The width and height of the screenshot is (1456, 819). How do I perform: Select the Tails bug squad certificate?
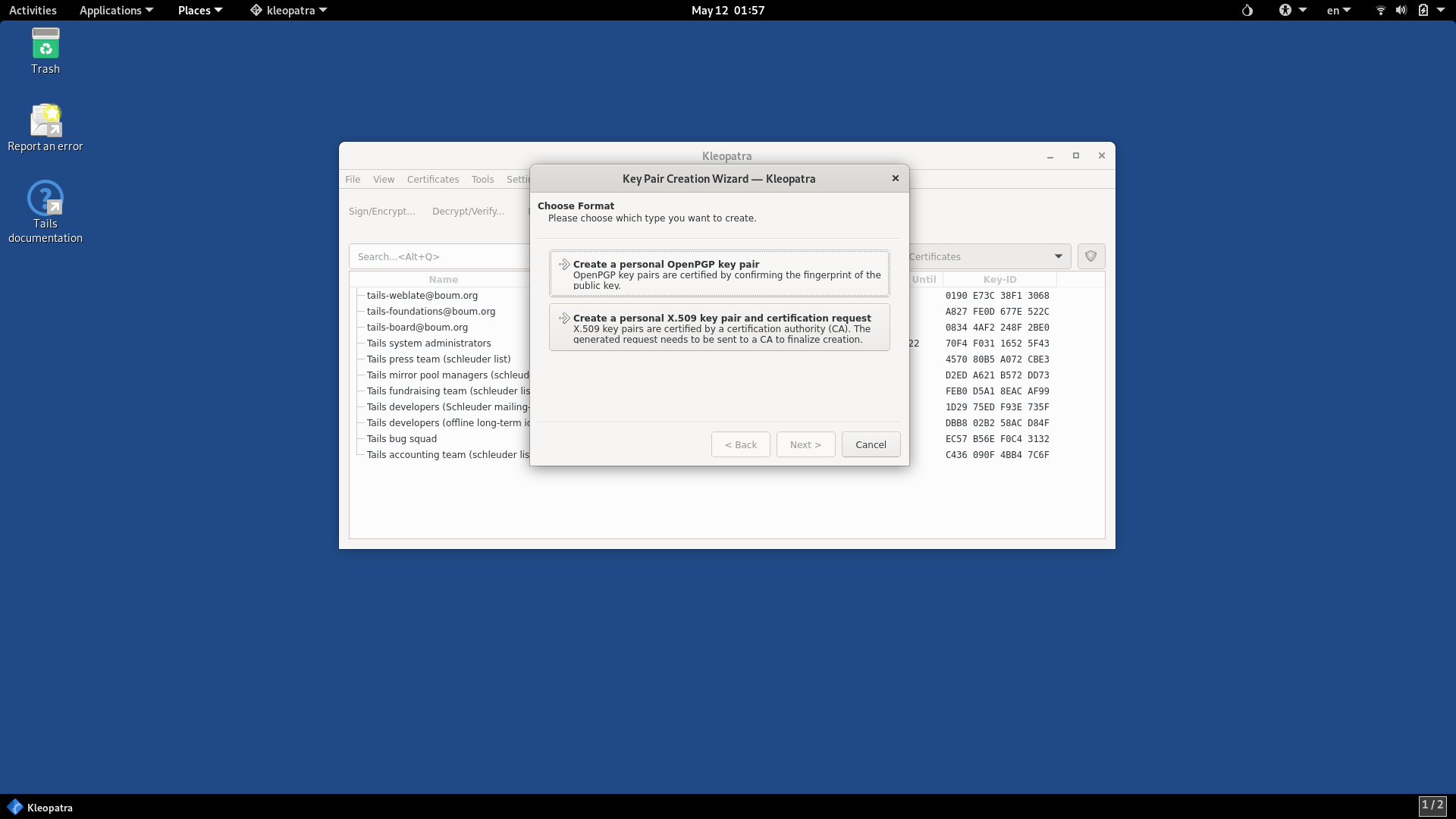(402, 439)
